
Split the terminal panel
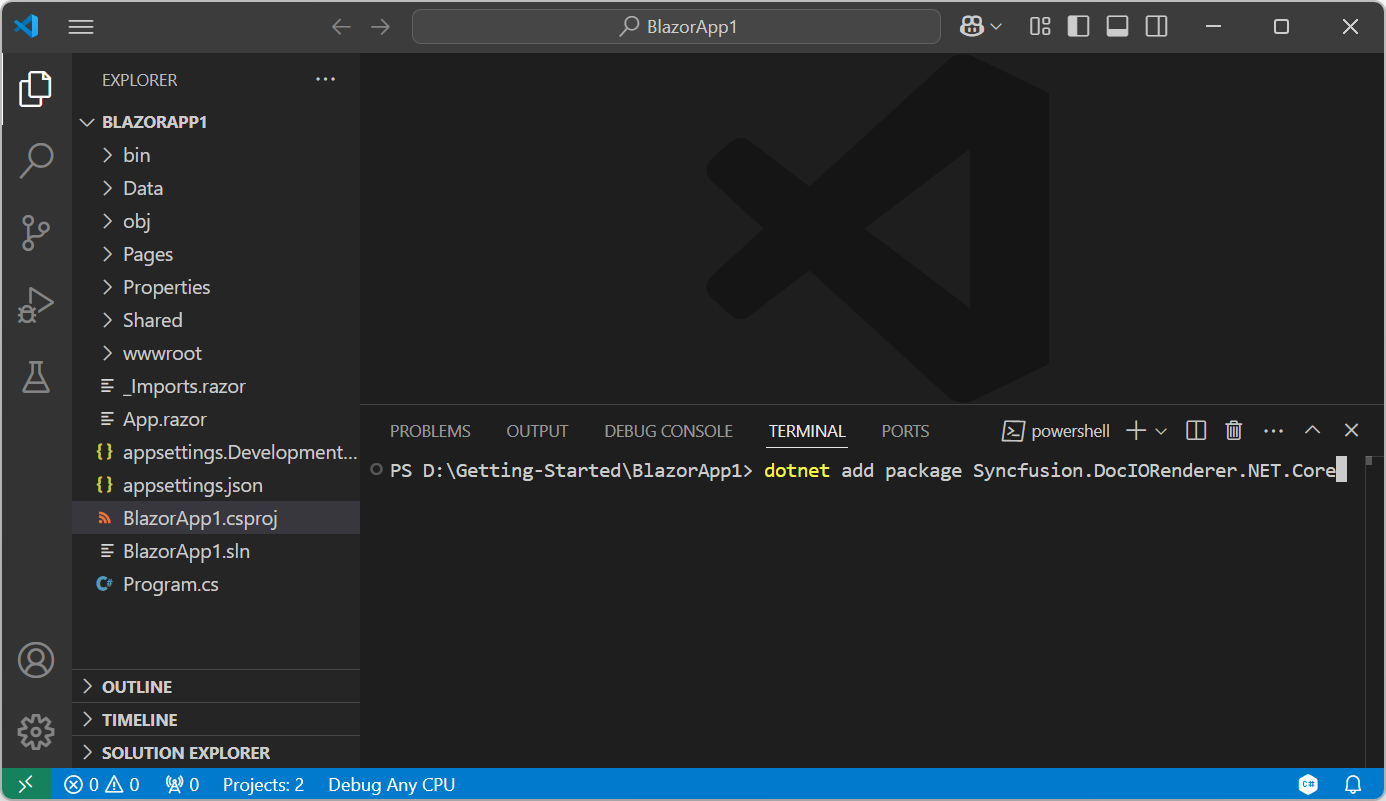point(1196,431)
